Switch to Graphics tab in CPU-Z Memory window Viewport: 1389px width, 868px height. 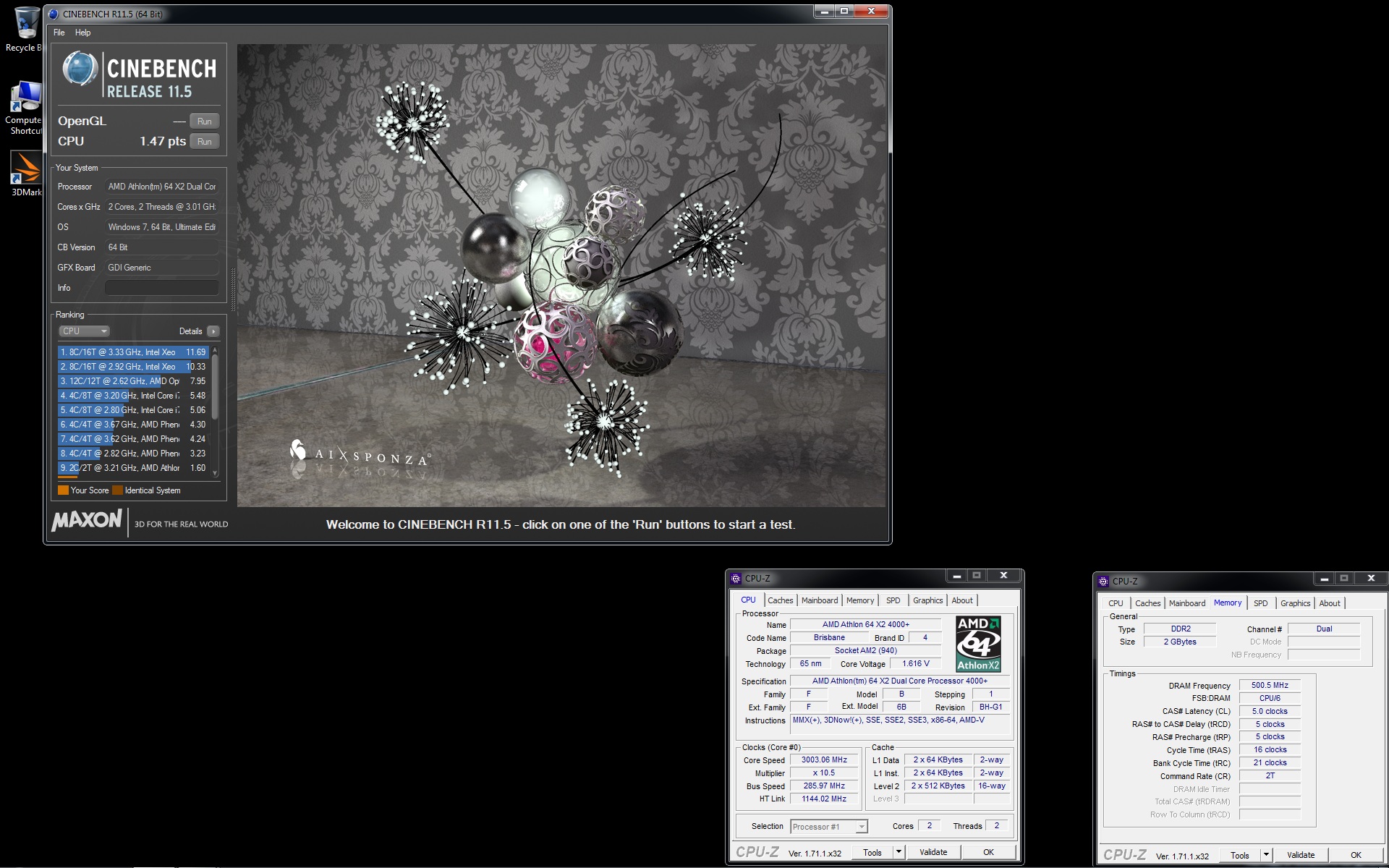click(x=1295, y=603)
